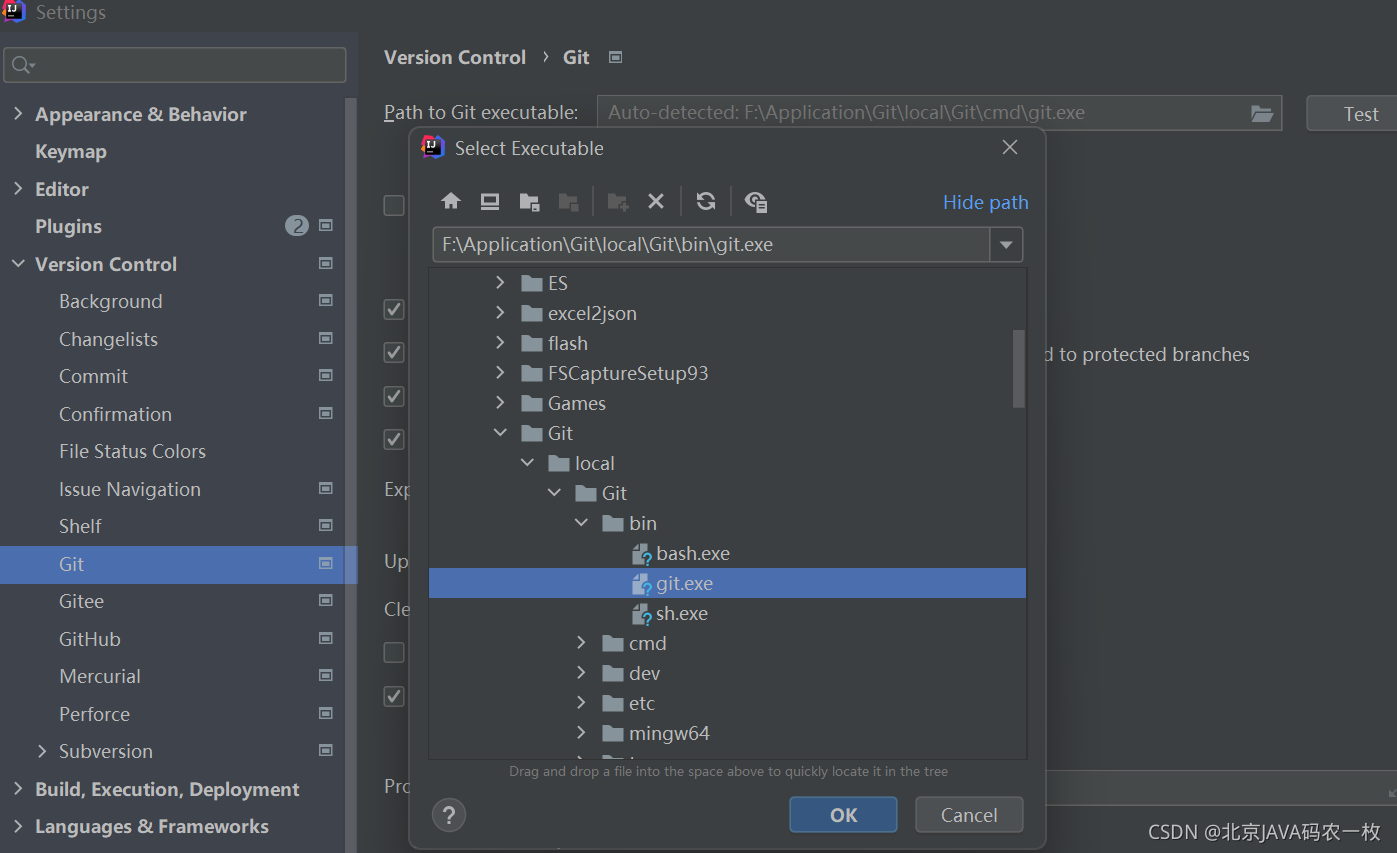Click the icon right of Confirmation row
The image size is (1397, 853).
[325, 414]
